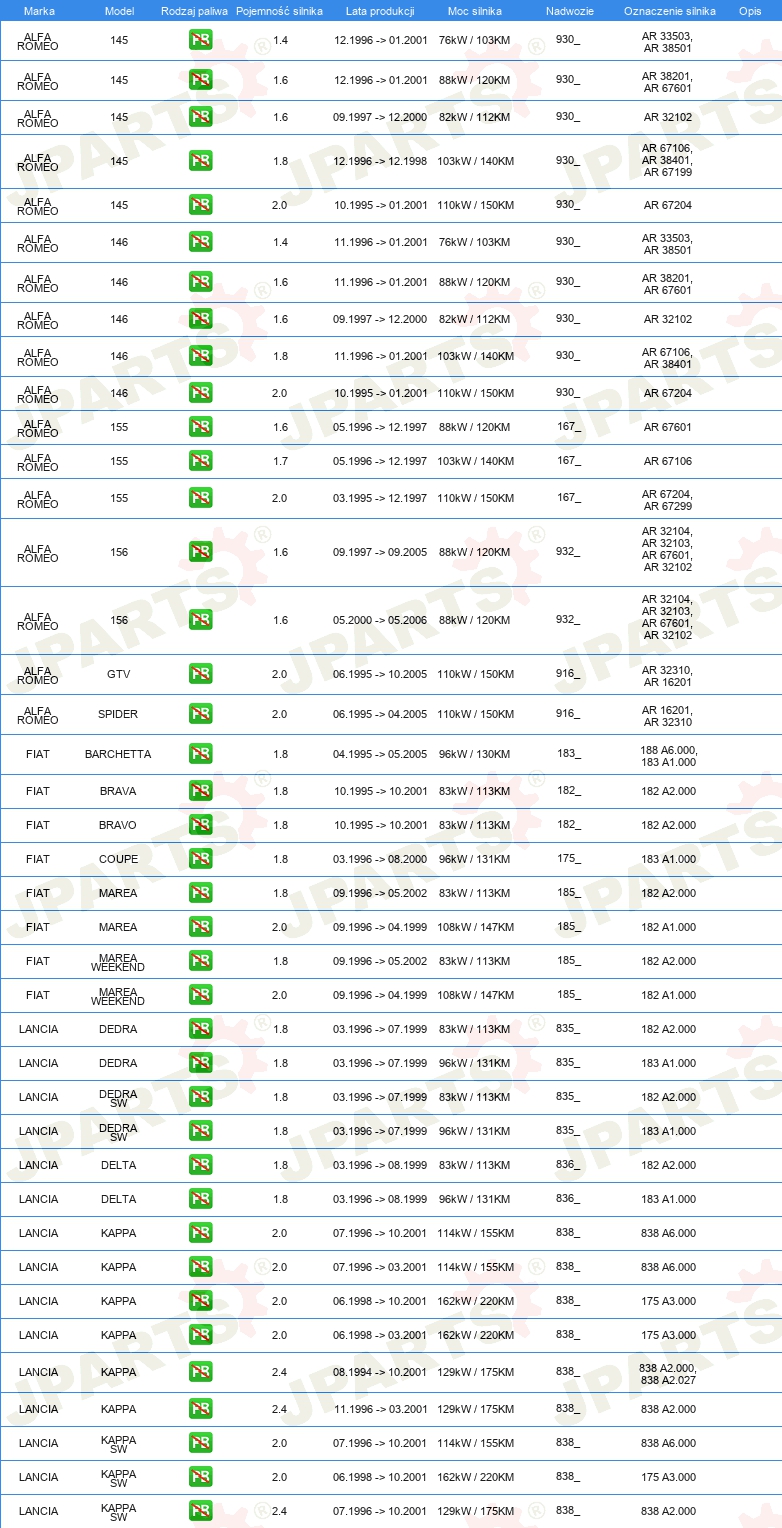782x1528 pixels.
Task: Click the BARCHETTA model cell
Action: 118,754
